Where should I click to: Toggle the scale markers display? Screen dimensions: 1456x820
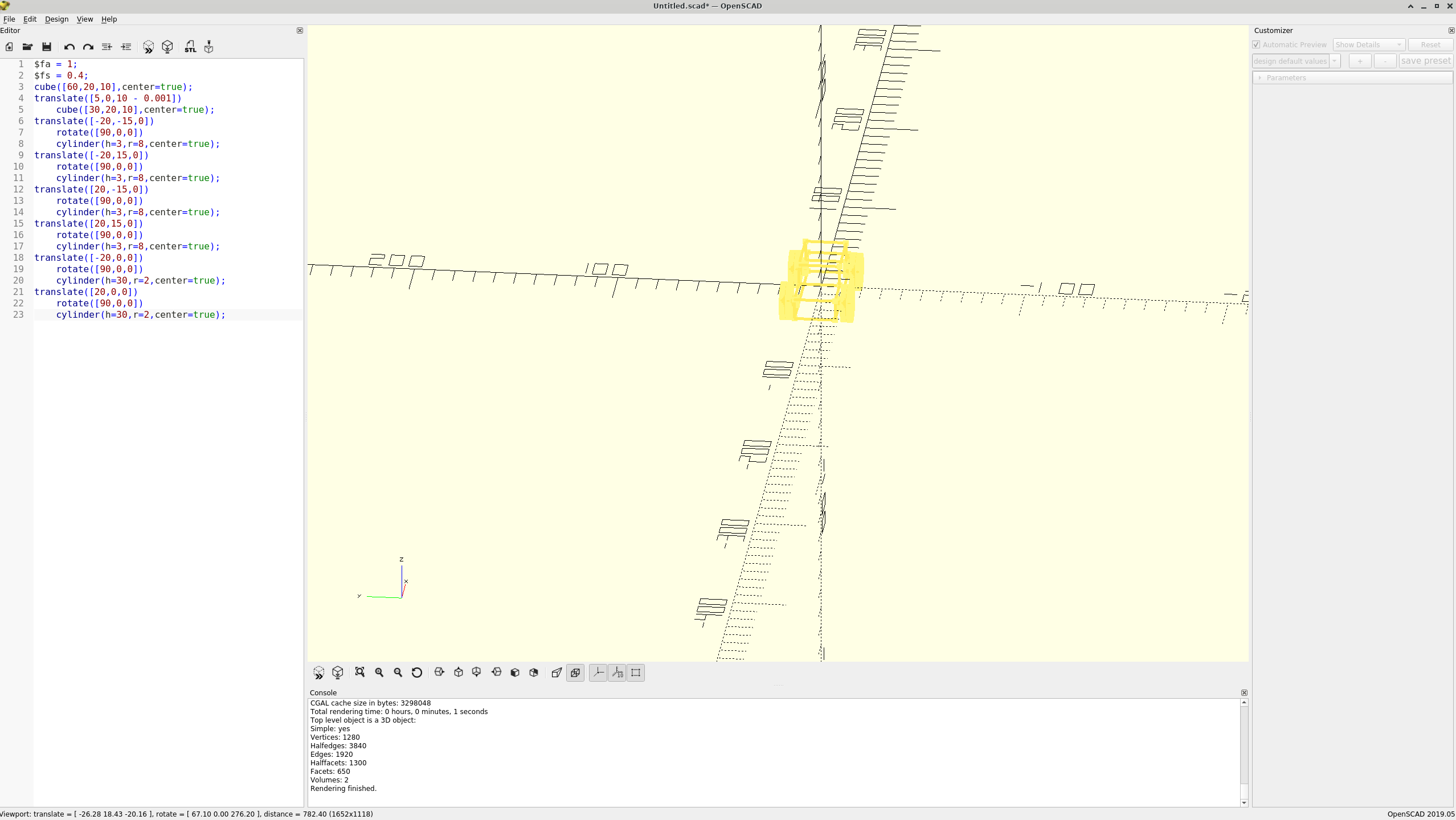(617, 673)
